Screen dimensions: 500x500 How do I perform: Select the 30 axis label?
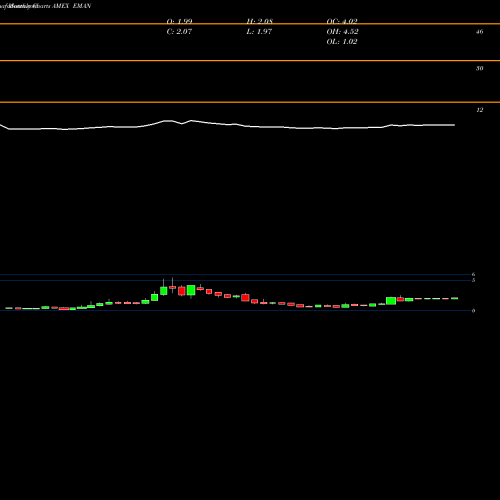480,68
